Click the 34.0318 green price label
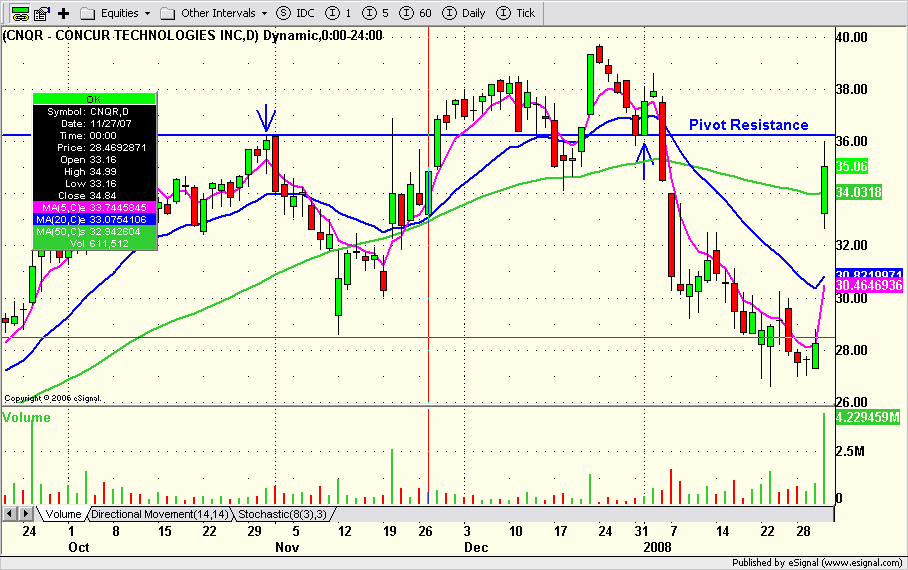This screenshot has width=908, height=570. (859, 192)
